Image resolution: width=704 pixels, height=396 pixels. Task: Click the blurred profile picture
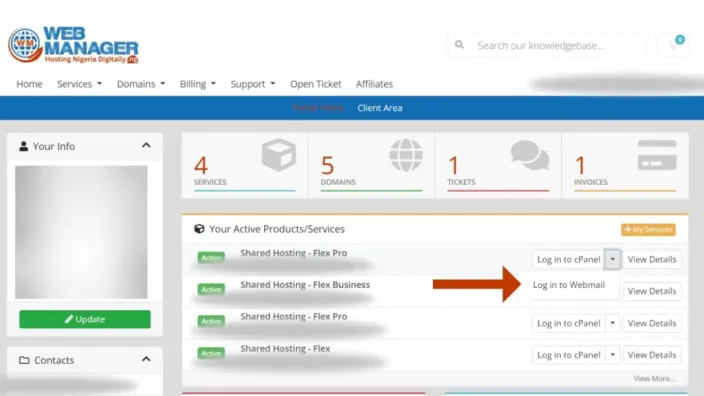81,232
